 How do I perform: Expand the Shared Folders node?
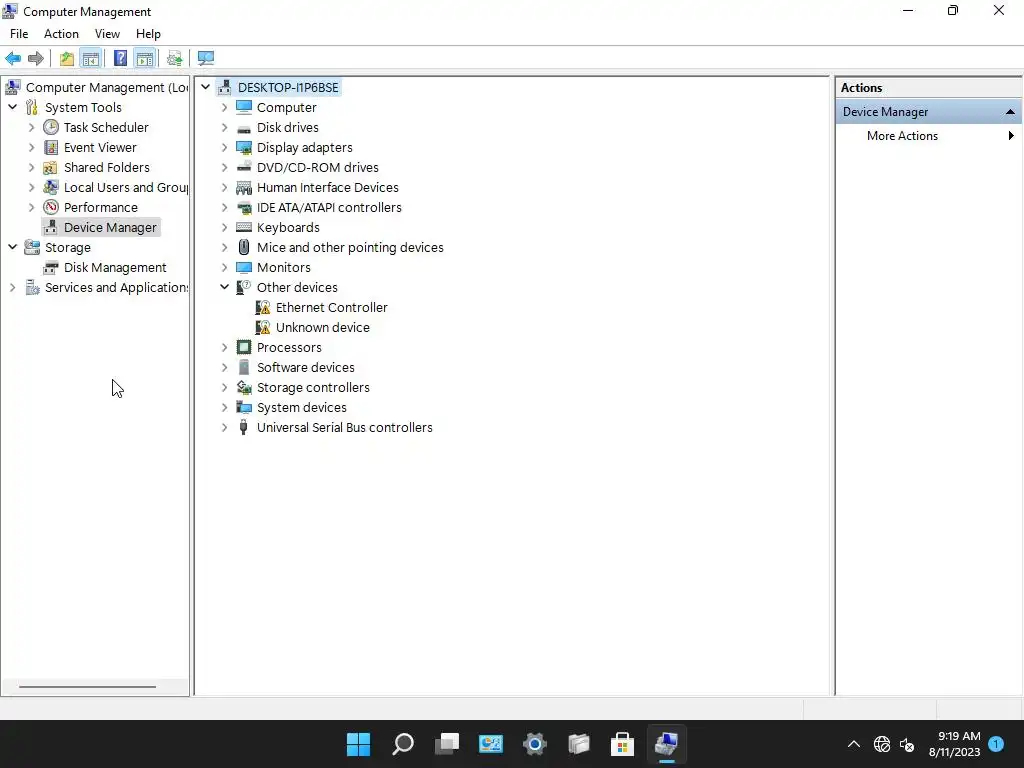(31, 168)
